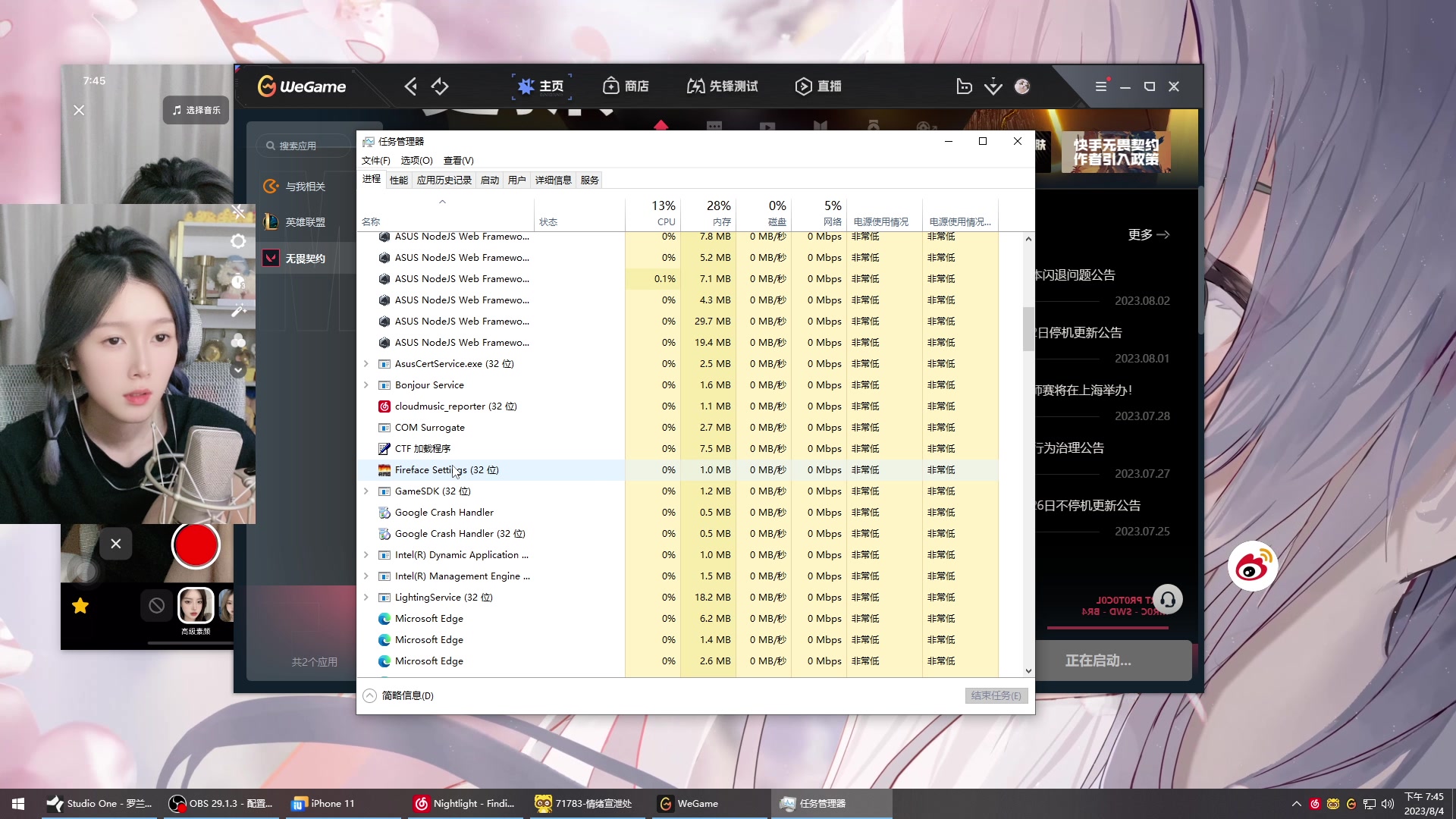The image size is (1456, 819).
Task: Click the customer service headset icon
Action: [1168, 599]
